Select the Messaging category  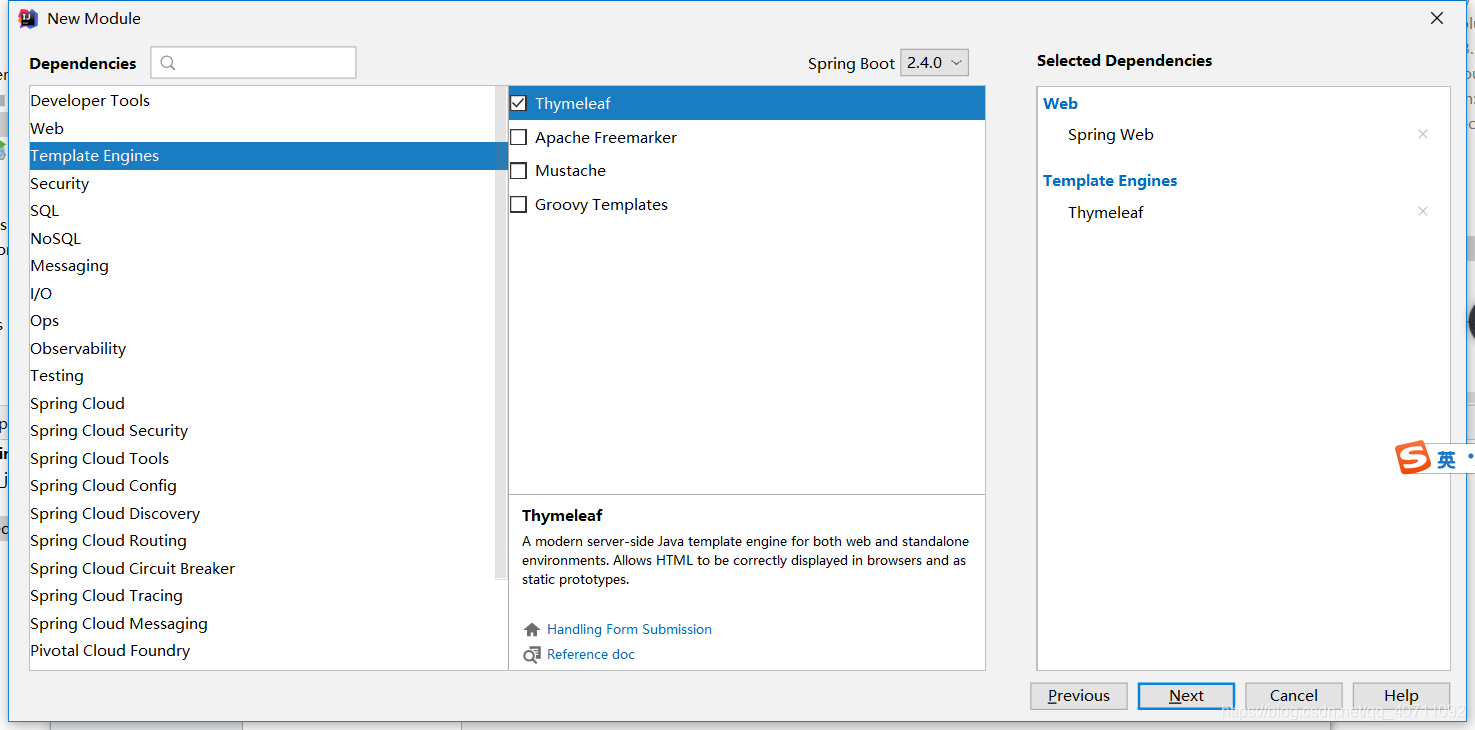(262, 266)
